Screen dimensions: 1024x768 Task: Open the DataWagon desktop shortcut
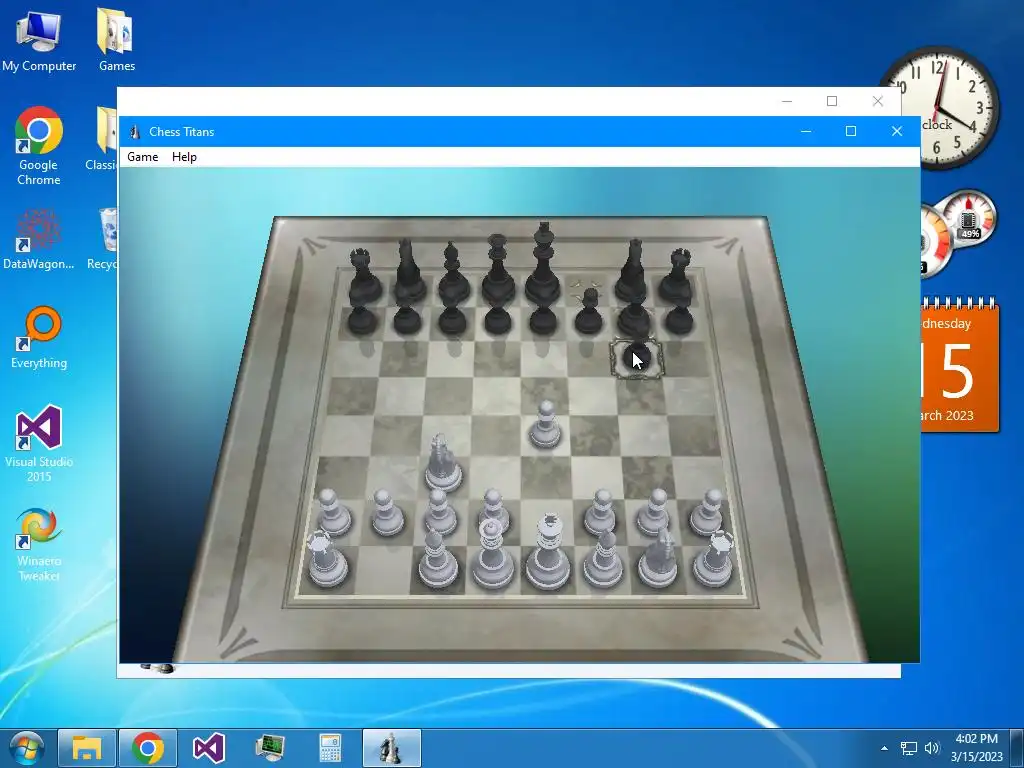pos(39,239)
